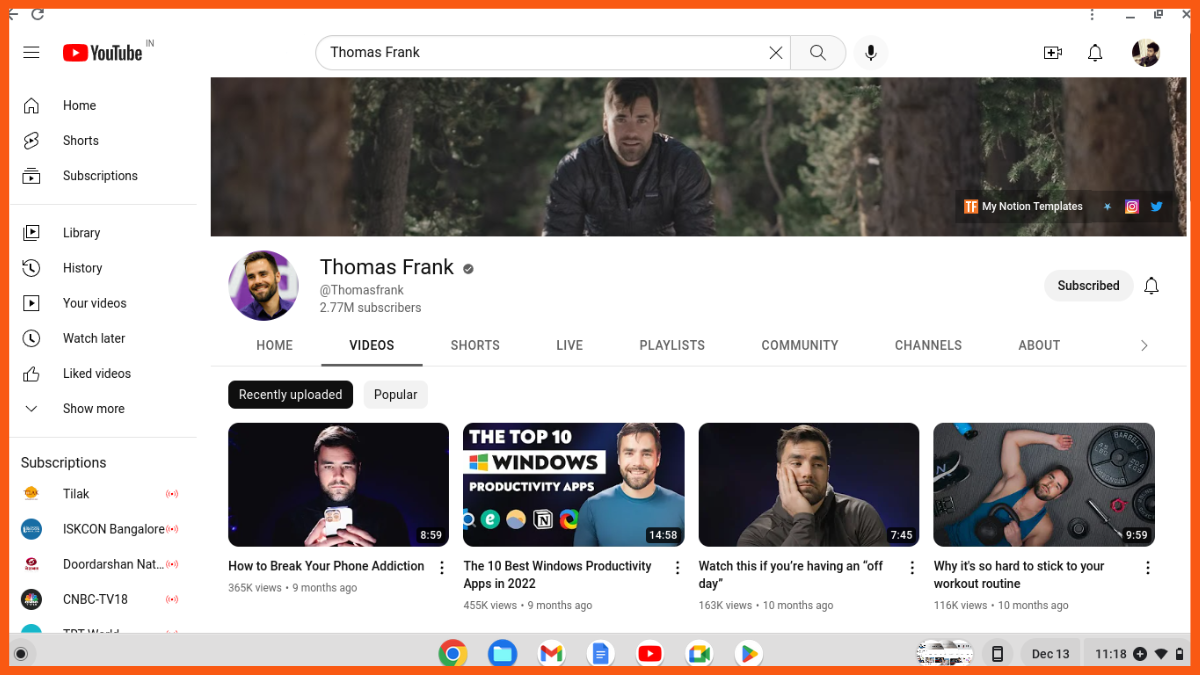Open the ChromeOS launcher button
The image size is (1200, 675).
pyautogui.click(x=19, y=654)
